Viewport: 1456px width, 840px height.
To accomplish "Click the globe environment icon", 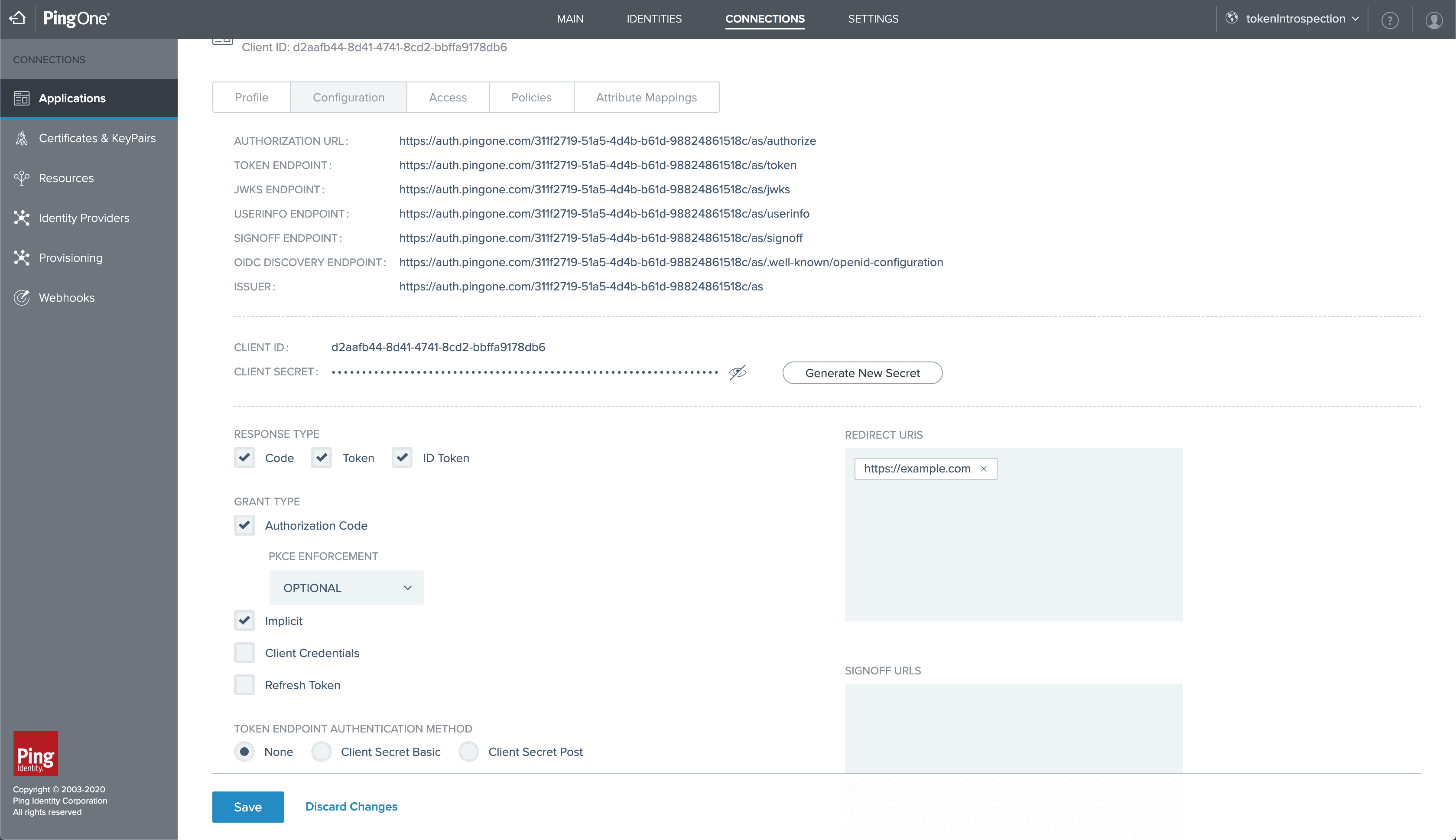I will [1232, 18].
